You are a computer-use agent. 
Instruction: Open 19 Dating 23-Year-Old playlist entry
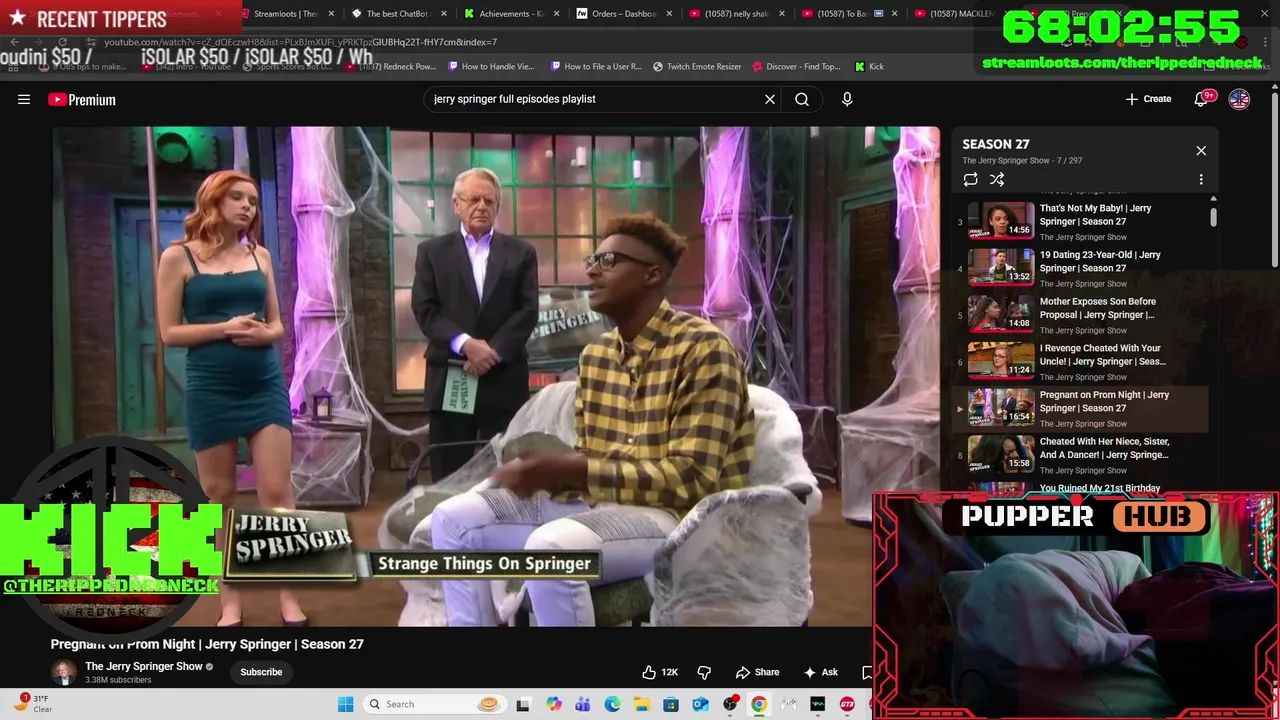[x=1083, y=268]
